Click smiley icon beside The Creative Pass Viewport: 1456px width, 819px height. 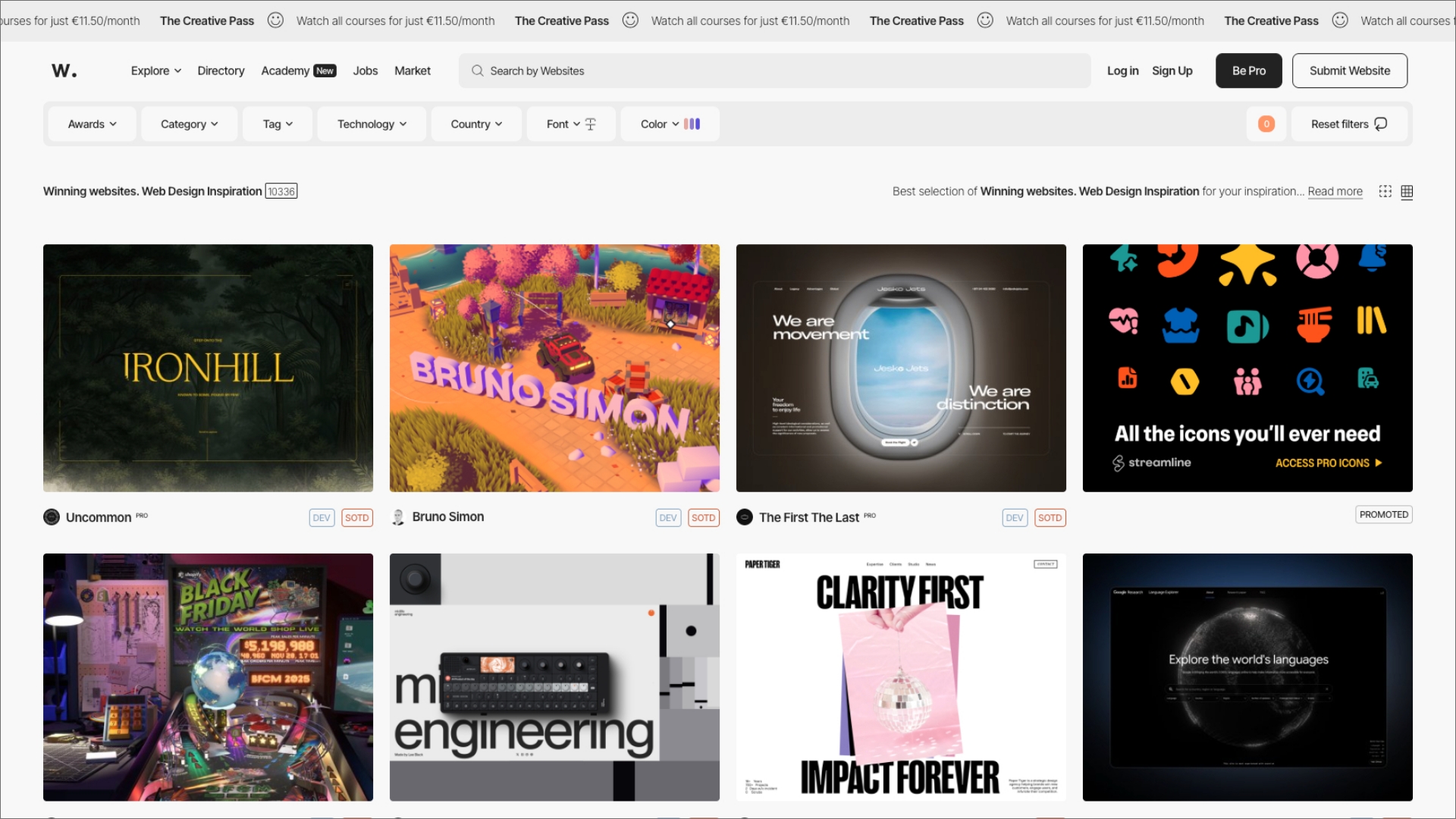point(275,20)
